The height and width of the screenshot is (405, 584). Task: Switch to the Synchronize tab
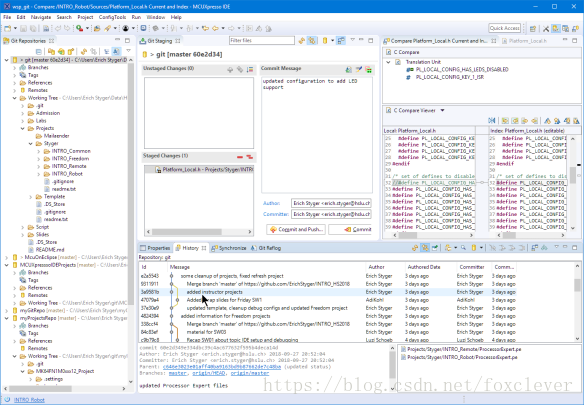coord(229,248)
